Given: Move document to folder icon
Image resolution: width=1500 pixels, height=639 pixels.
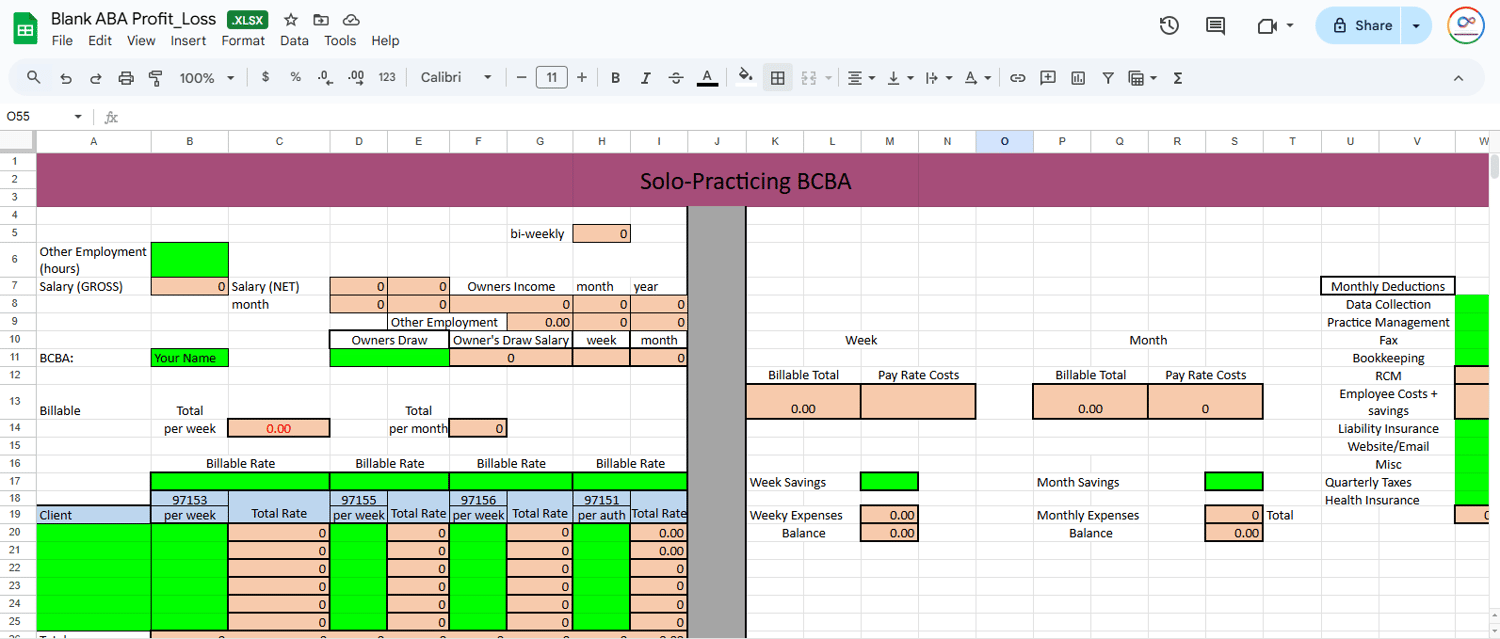Looking at the screenshot, I should click(x=321, y=20).
